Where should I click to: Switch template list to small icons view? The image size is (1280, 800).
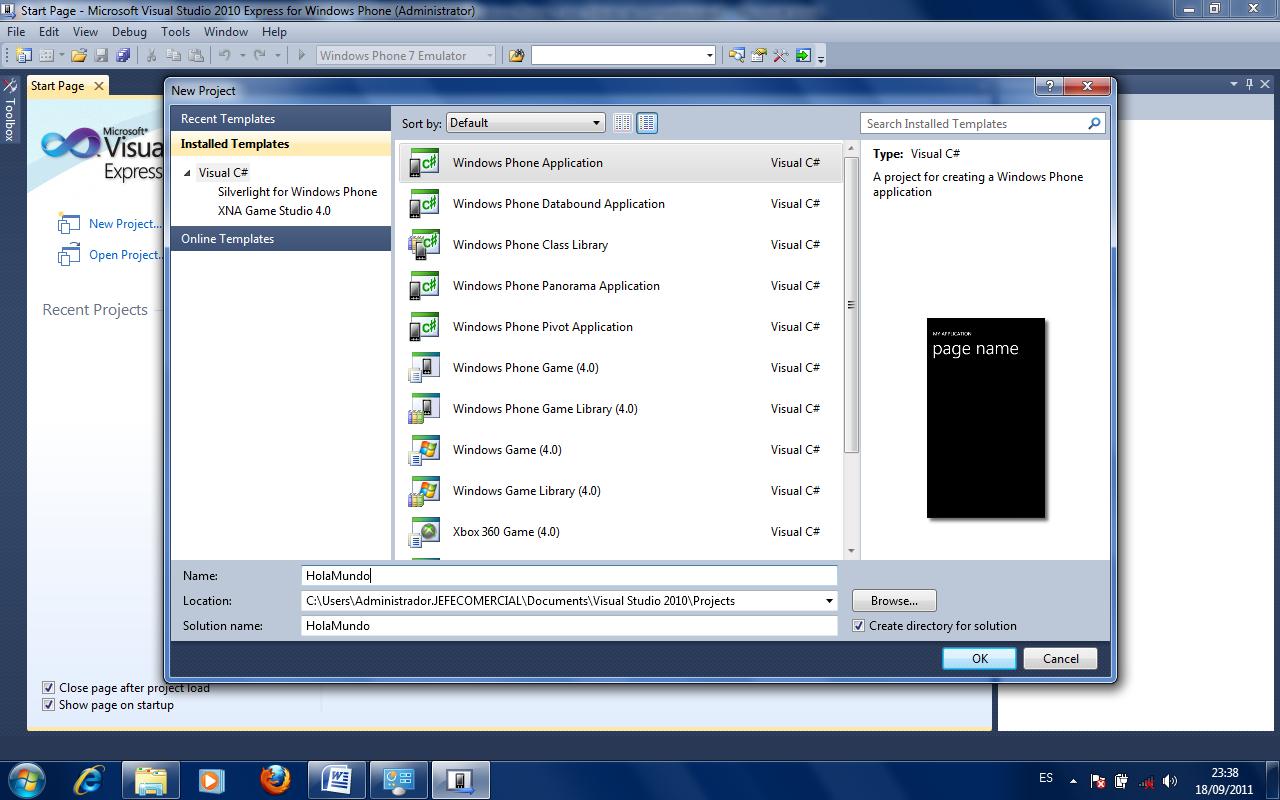coord(622,123)
